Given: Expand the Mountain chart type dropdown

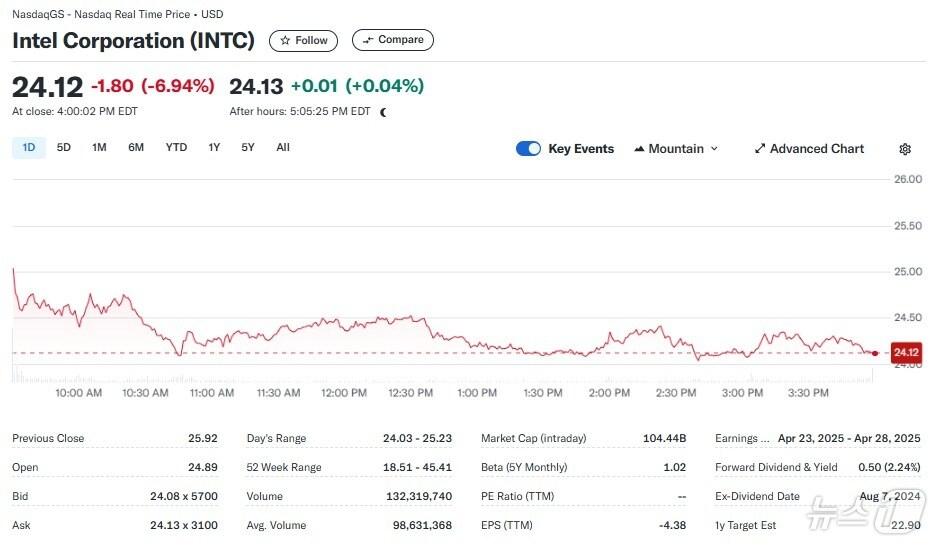Looking at the screenshot, I should [676, 149].
